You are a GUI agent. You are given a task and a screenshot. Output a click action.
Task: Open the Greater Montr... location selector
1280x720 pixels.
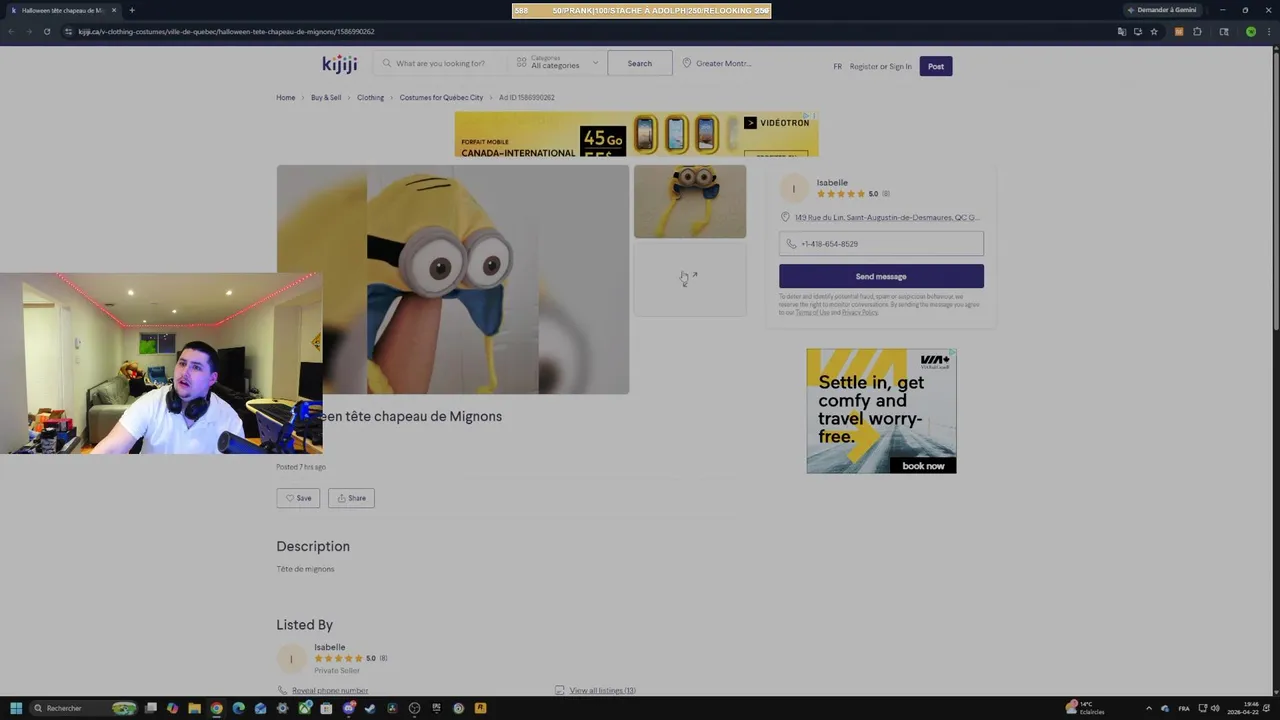pyautogui.click(x=717, y=63)
